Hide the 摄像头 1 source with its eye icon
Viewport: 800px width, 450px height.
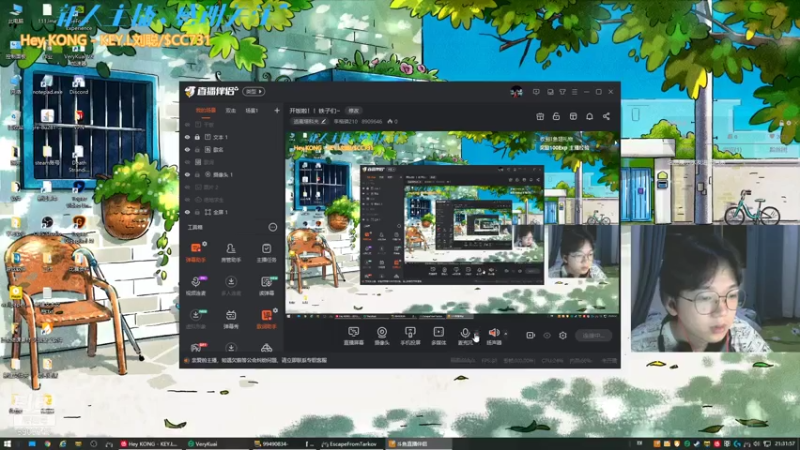click(187, 174)
